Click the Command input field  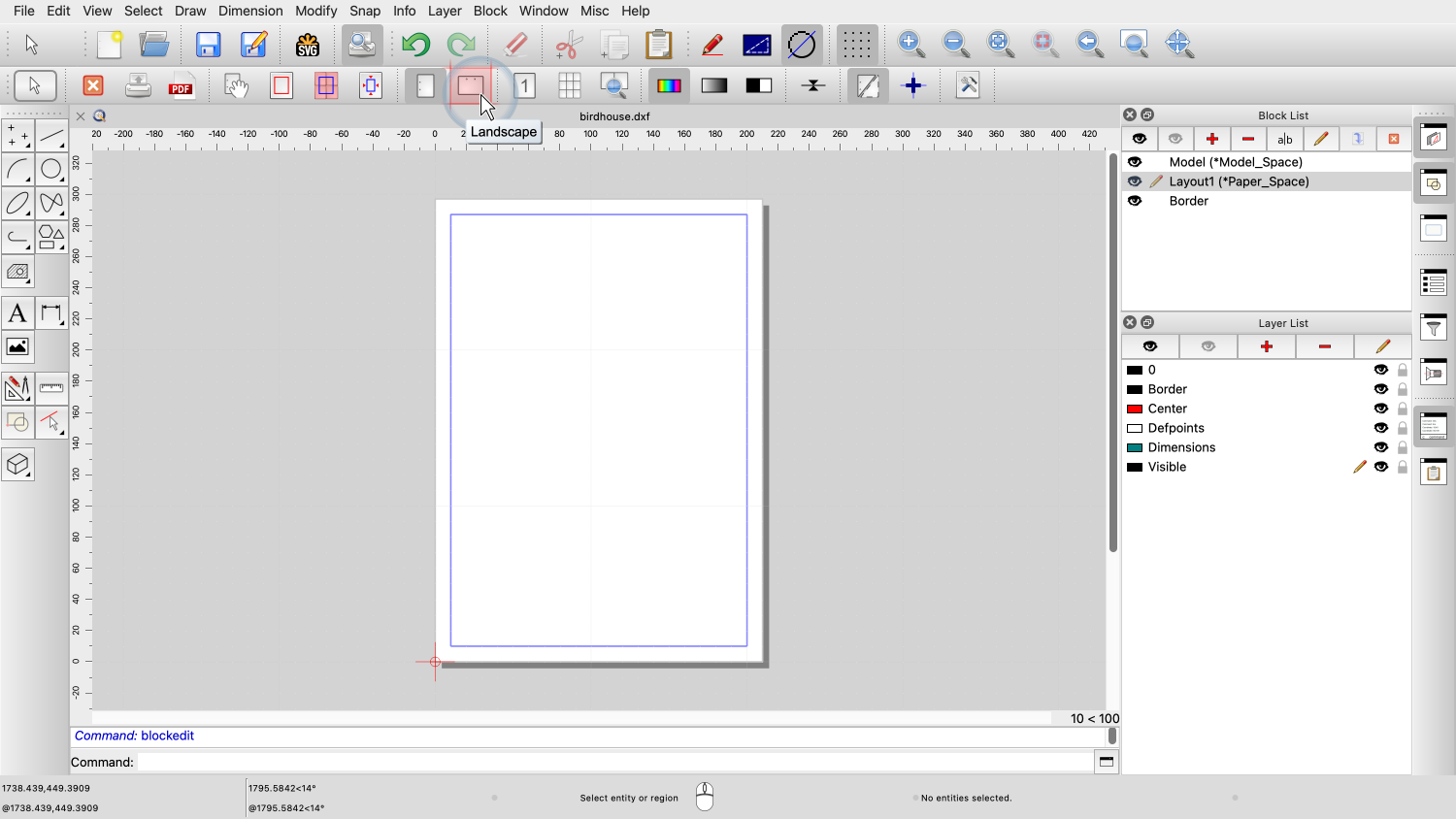click(x=614, y=762)
